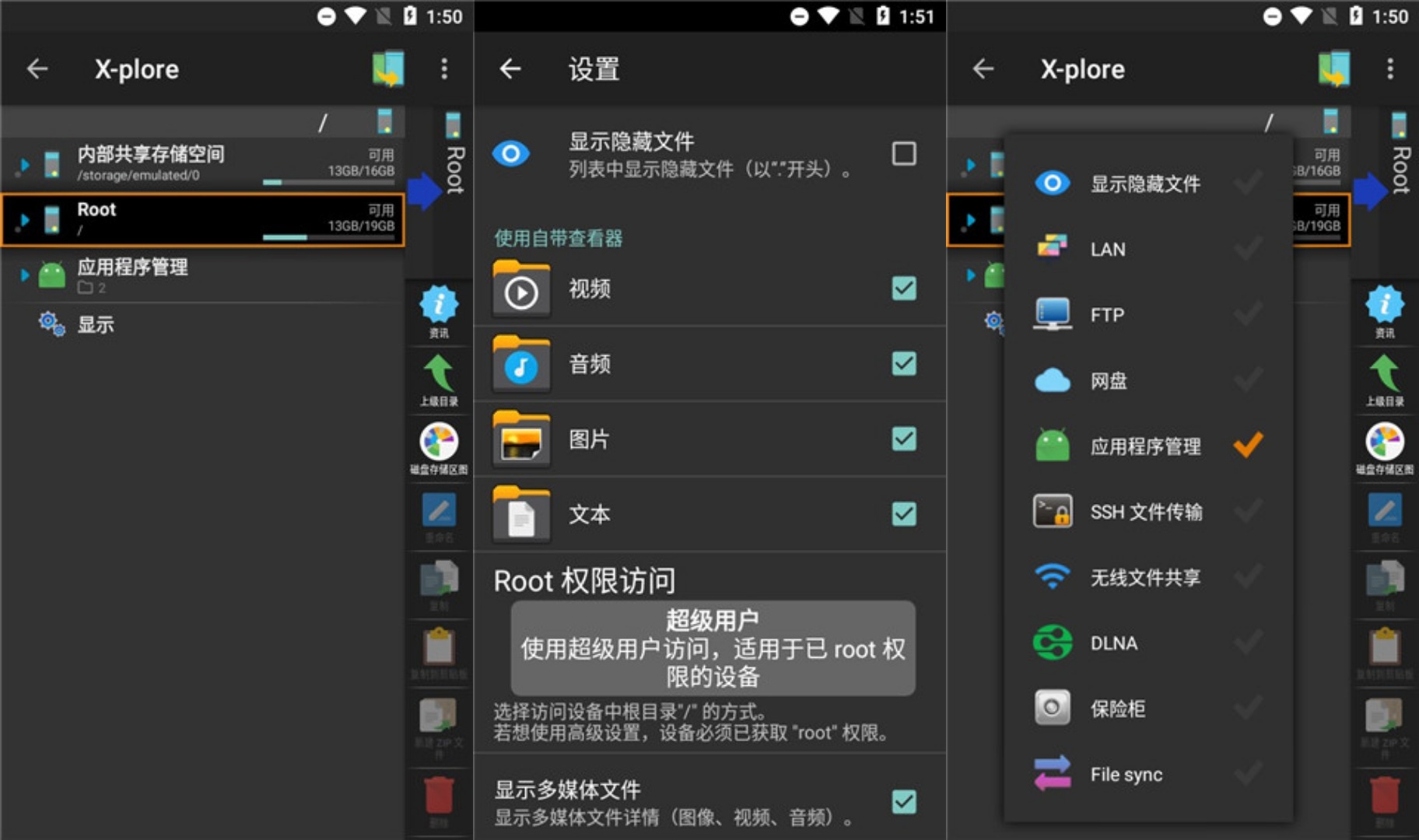Select SSH 文件传输 in the popup menu
Image resolution: width=1419 pixels, height=840 pixels.
1148,512
